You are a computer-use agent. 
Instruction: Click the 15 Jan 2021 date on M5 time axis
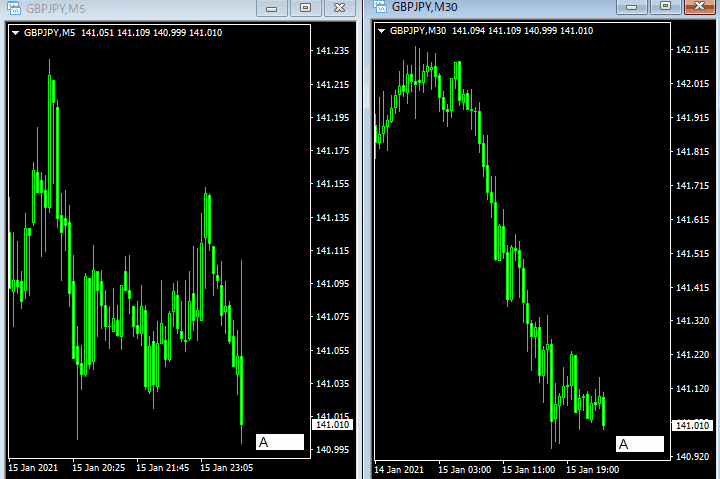click(x=33, y=468)
